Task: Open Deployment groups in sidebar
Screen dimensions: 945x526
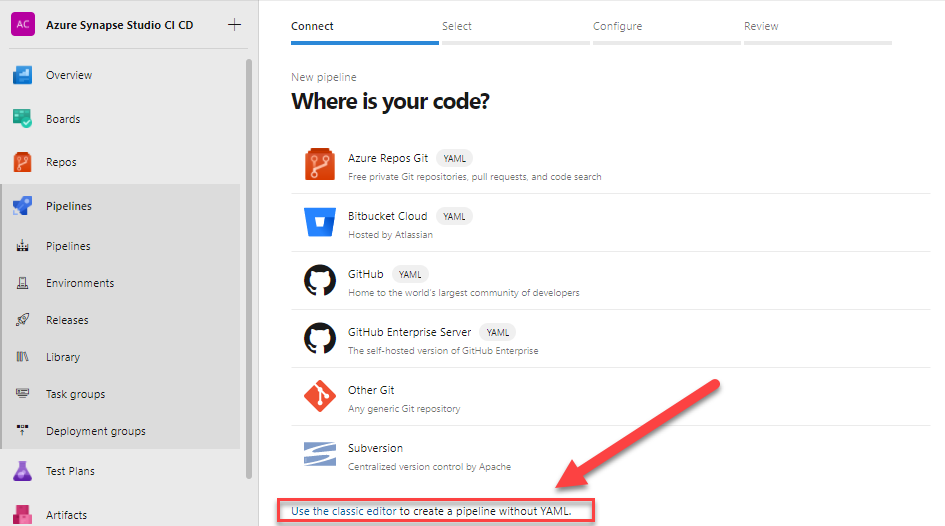Action: tap(96, 431)
